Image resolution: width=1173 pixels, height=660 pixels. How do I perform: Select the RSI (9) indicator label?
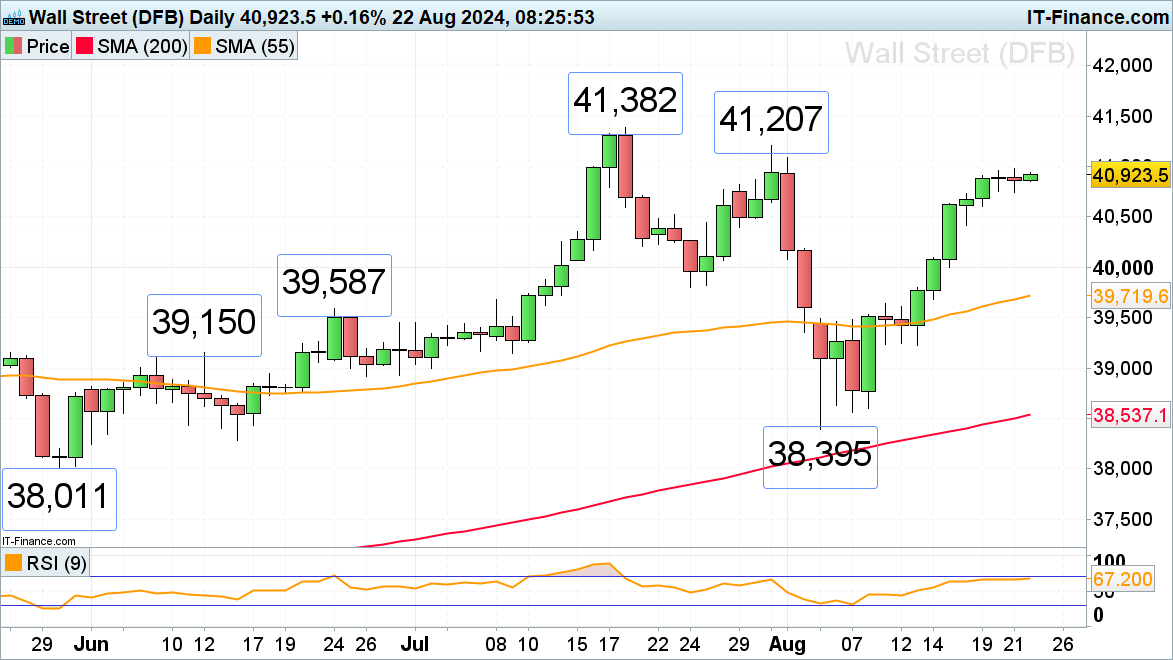(x=57, y=563)
